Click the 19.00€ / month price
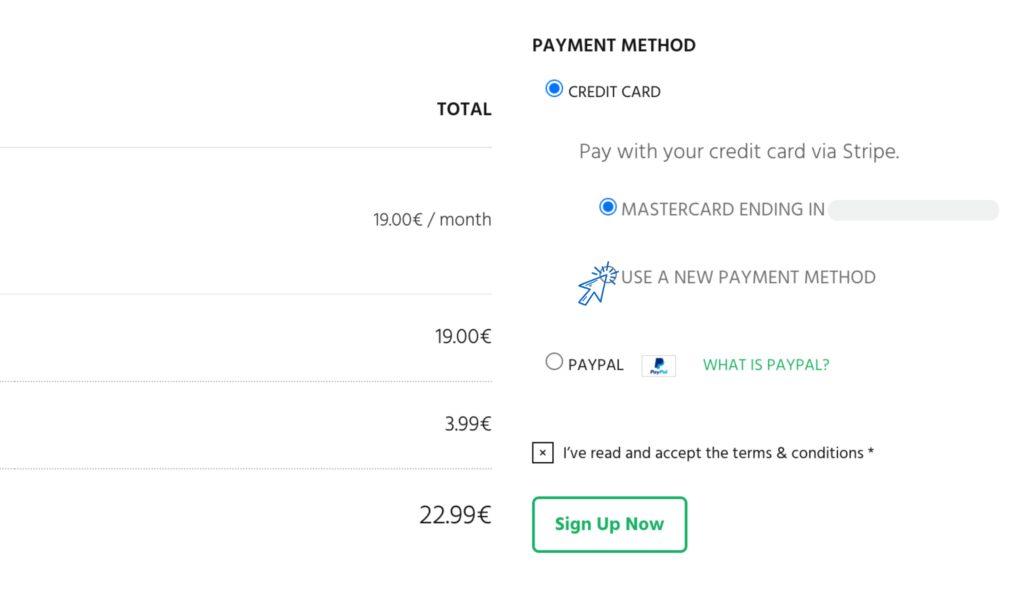Viewport: 1024px width, 616px height. [x=432, y=220]
